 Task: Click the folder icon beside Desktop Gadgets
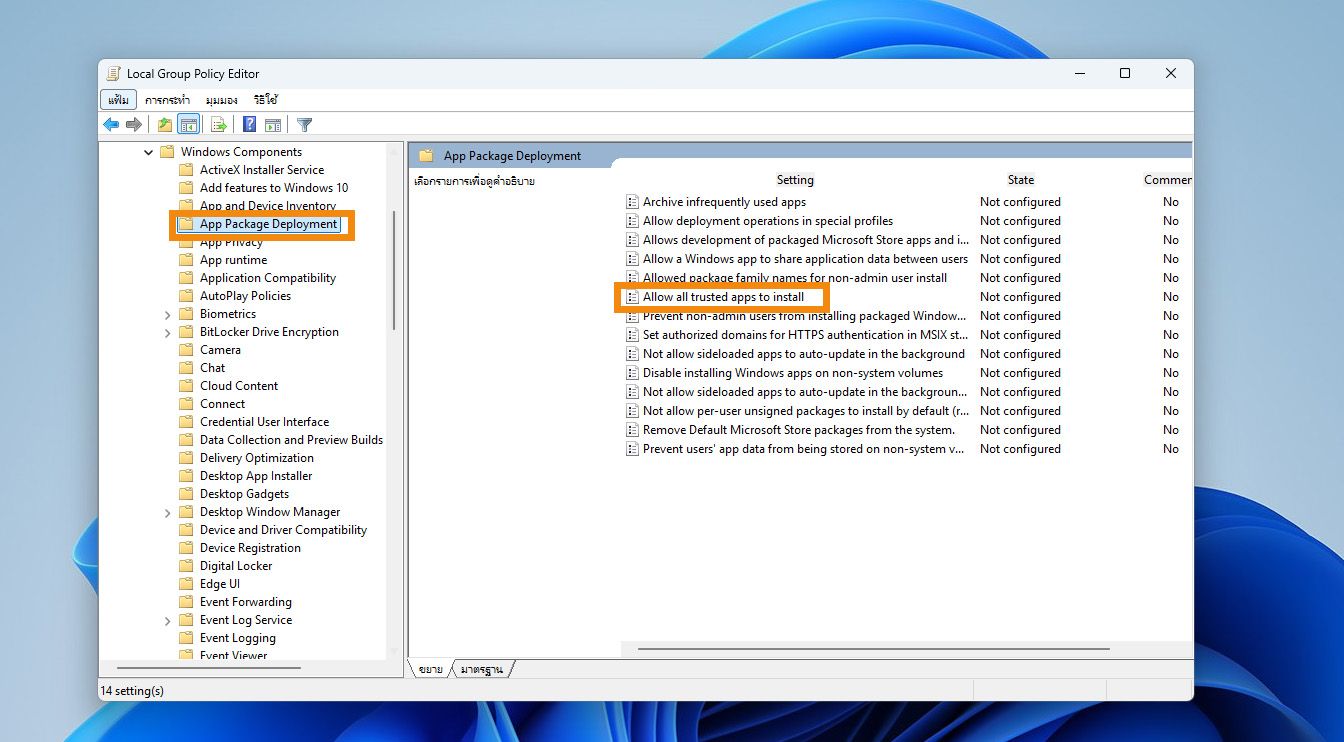(x=186, y=494)
